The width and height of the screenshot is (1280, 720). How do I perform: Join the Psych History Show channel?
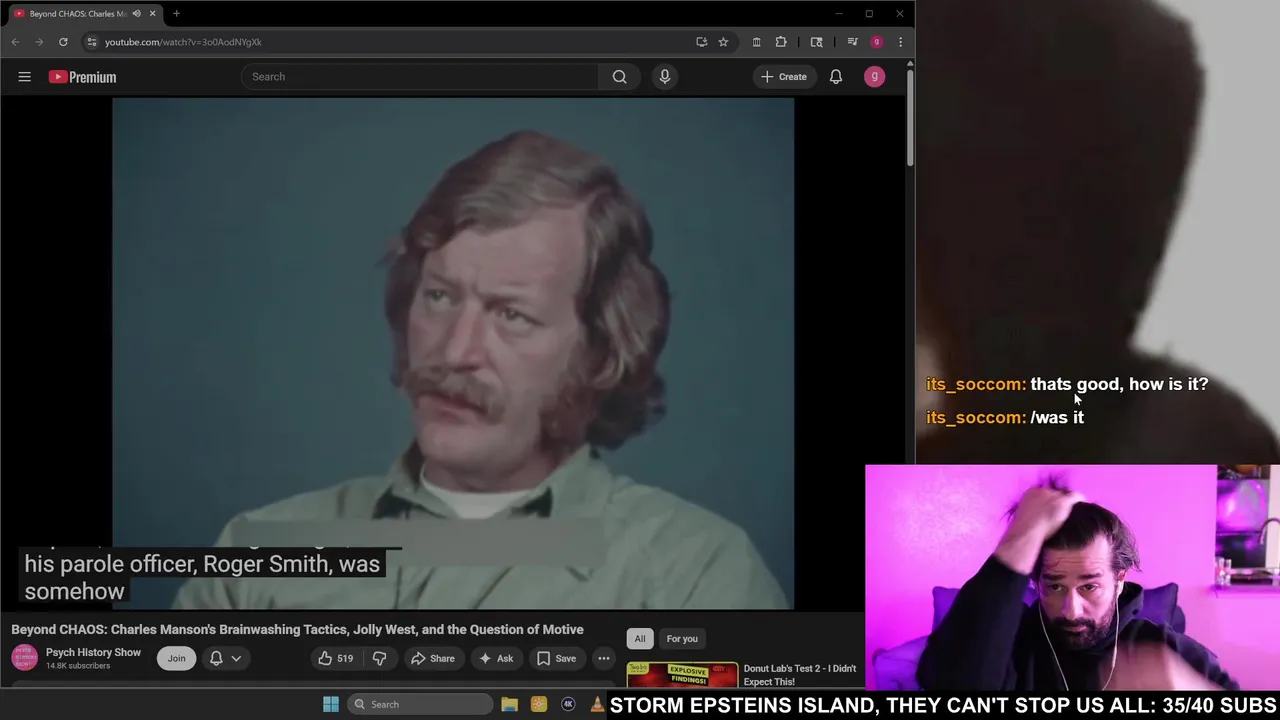[176, 658]
